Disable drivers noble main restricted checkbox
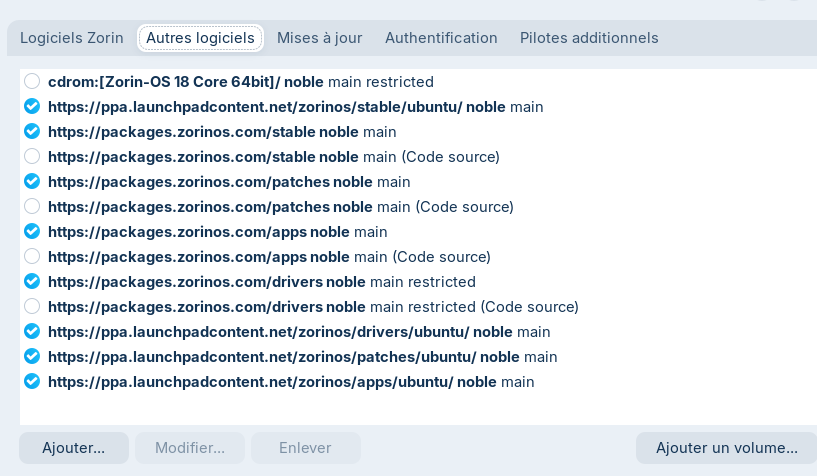Viewport: 817px width, 476px height. pos(32,281)
